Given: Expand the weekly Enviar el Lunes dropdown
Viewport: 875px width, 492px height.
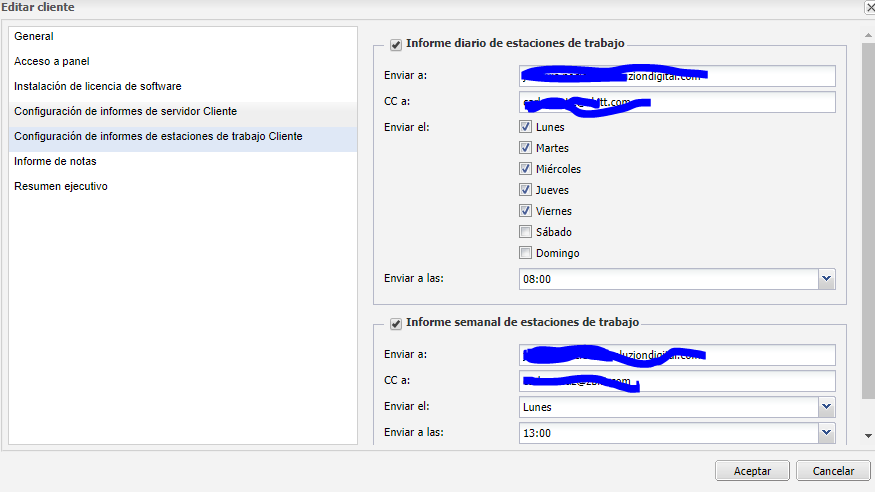Looking at the screenshot, I should click(826, 407).
